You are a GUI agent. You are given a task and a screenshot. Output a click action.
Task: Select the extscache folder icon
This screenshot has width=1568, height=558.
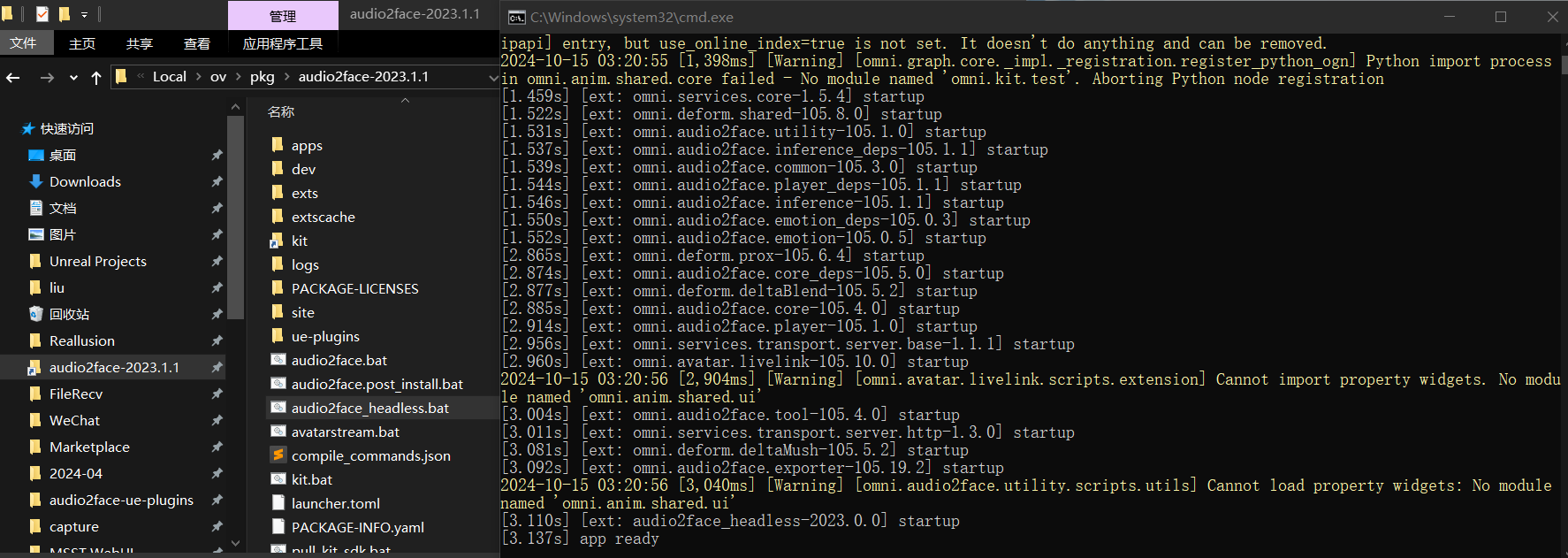click(278, 217)
